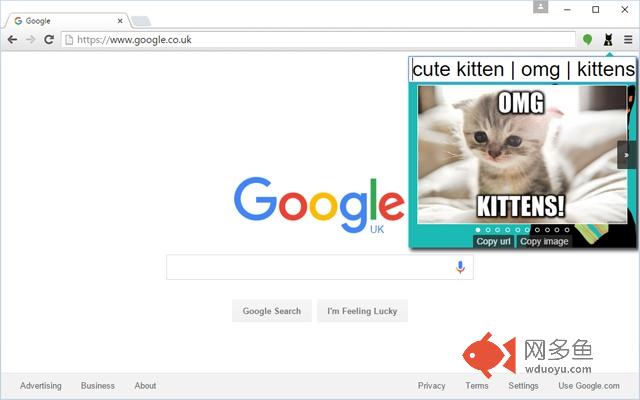Start voice search with microphone icon
640x400 pixels.
tap(460, 267)
